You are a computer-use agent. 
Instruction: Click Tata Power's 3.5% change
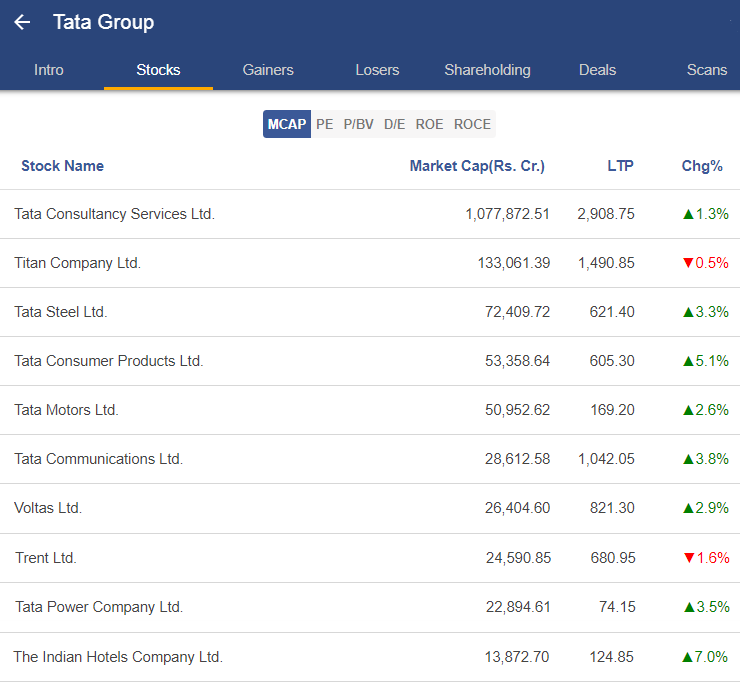point(706,607)
